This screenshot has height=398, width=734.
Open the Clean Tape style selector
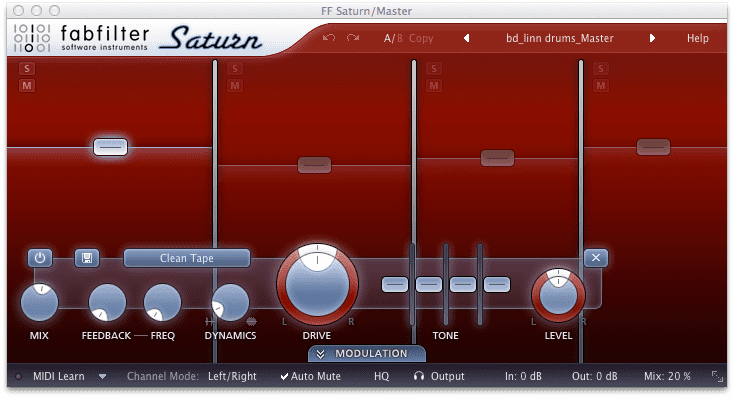187,258
